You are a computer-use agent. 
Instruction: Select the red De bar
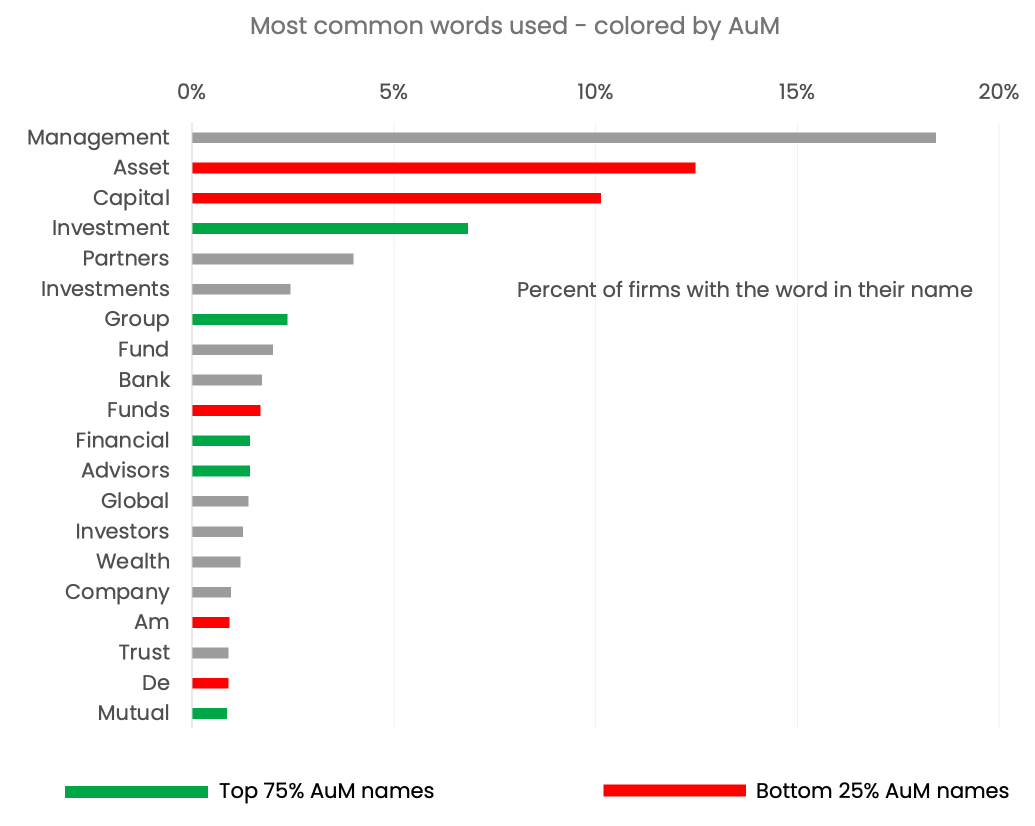click(x=210, y=683)
